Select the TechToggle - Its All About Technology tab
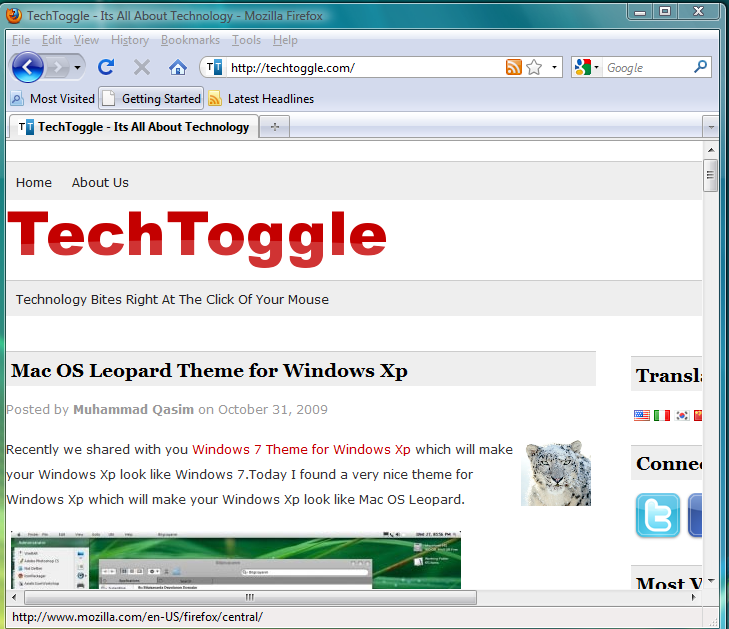The height and width of the screenshot is (629, 729). click(134, 126)
